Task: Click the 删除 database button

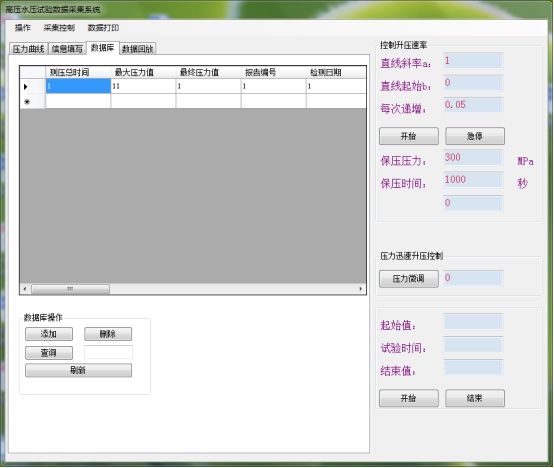Action: coord(108,334)
